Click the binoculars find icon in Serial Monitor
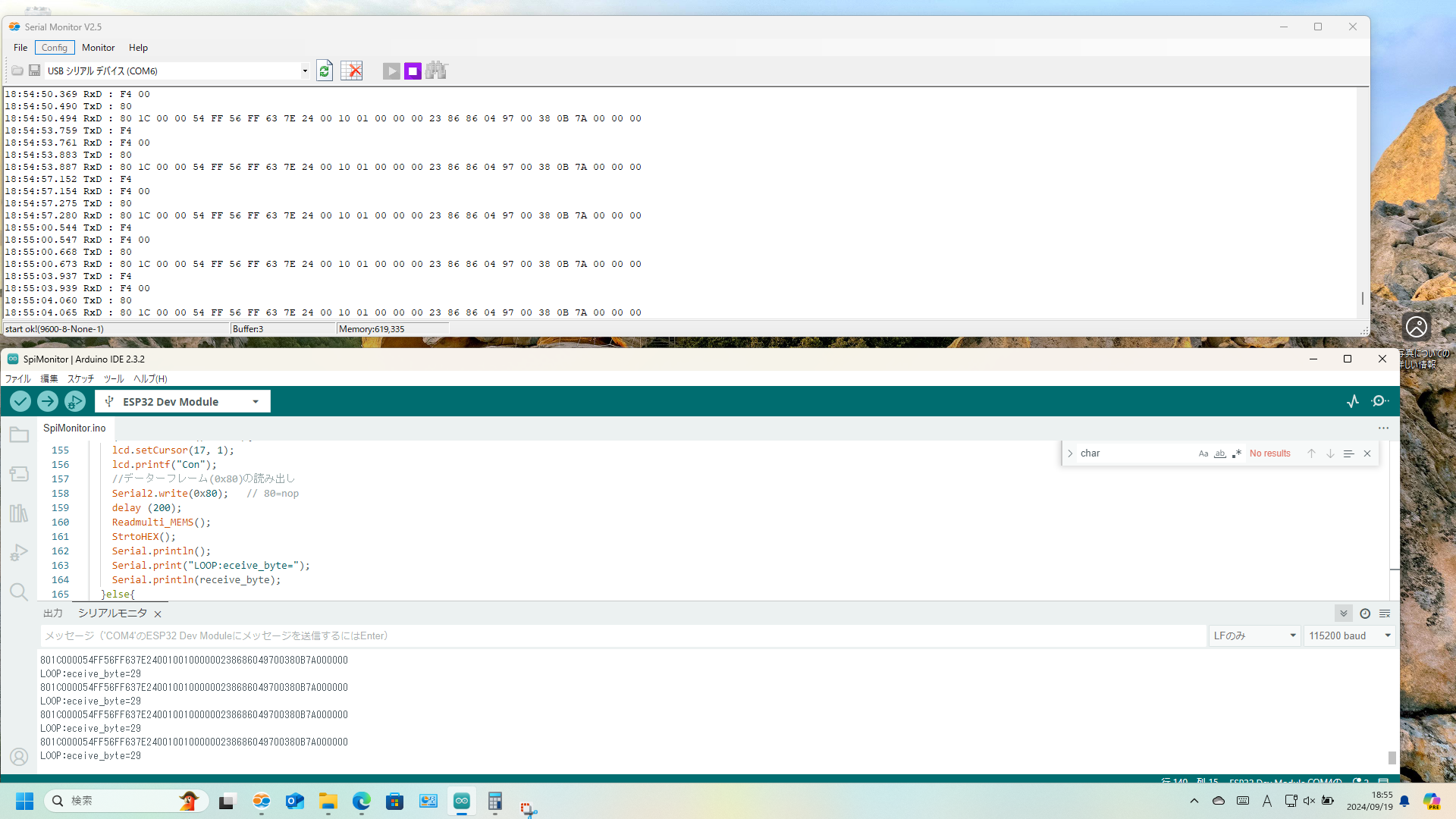 coord(436,71)
